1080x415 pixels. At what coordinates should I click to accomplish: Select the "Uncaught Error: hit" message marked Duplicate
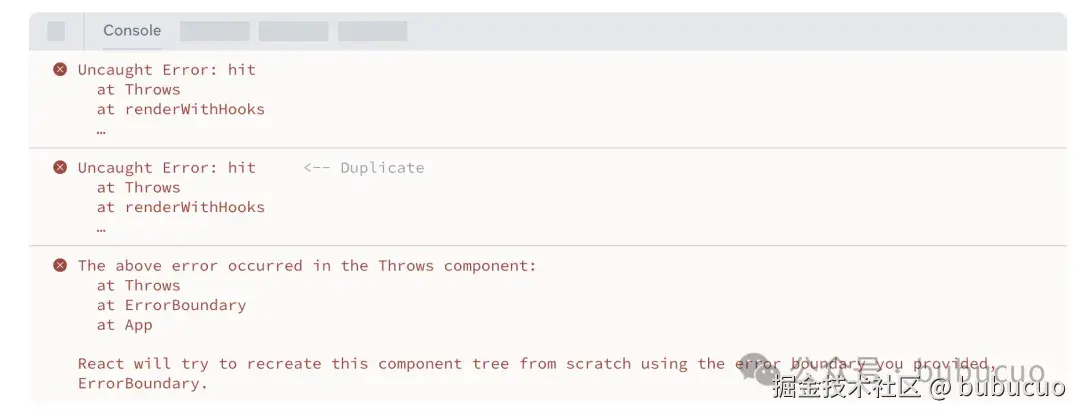coord(167,168)
